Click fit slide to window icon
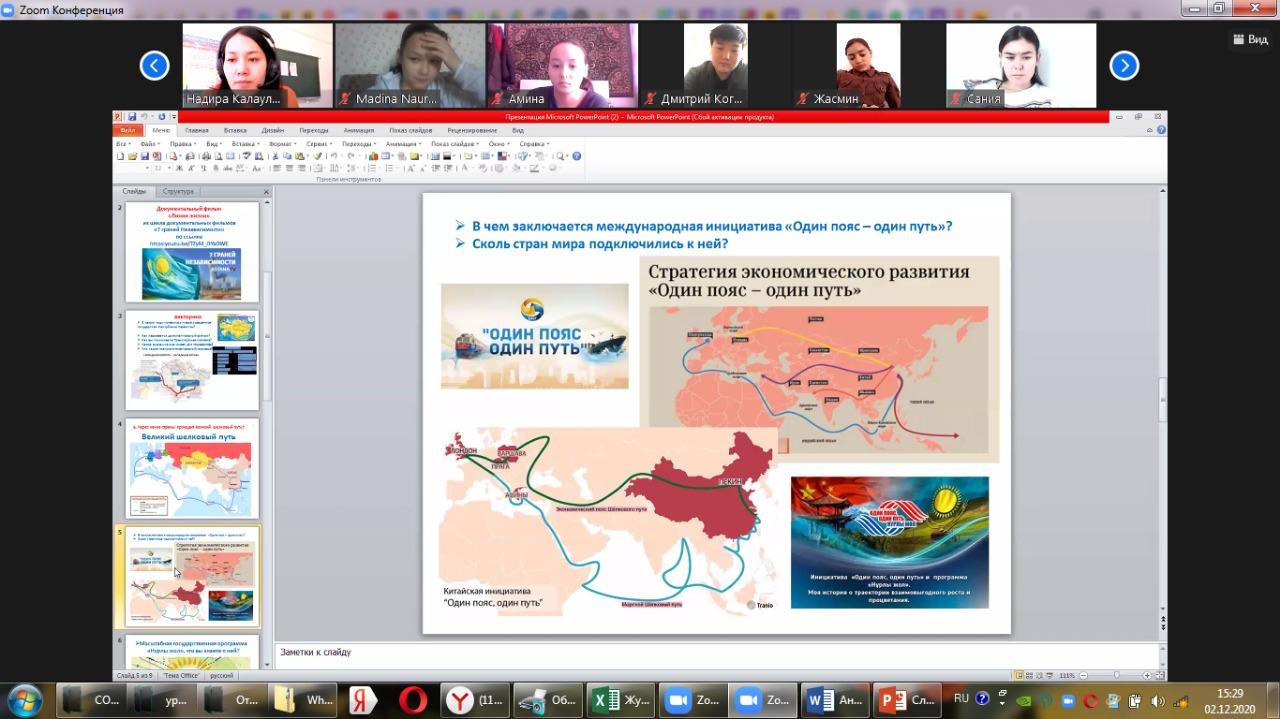Image resolution: width=1280 pixels, height=719 pixels. point(1158,675)
